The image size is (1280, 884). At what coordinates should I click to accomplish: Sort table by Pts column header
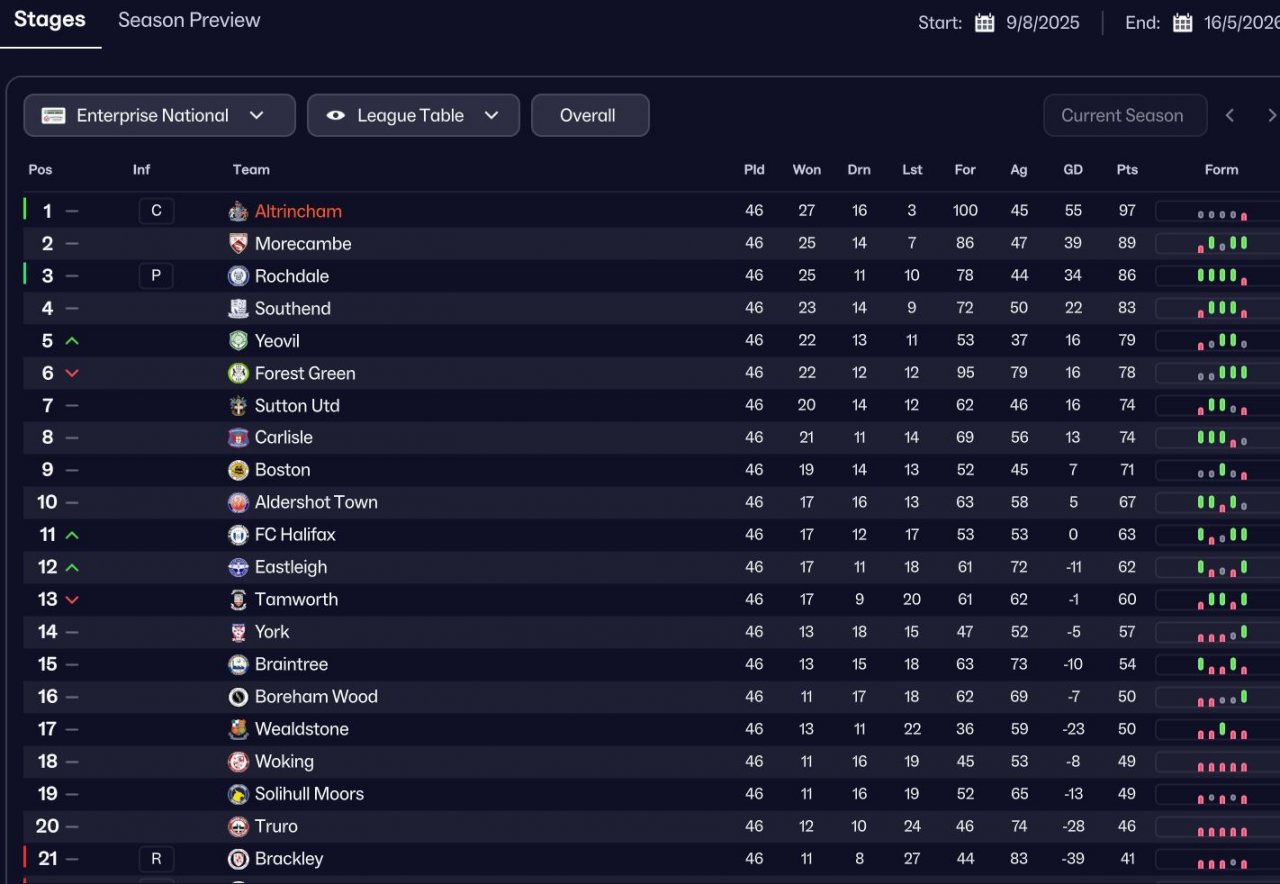pyautogui.click(x=1127, y=170)
